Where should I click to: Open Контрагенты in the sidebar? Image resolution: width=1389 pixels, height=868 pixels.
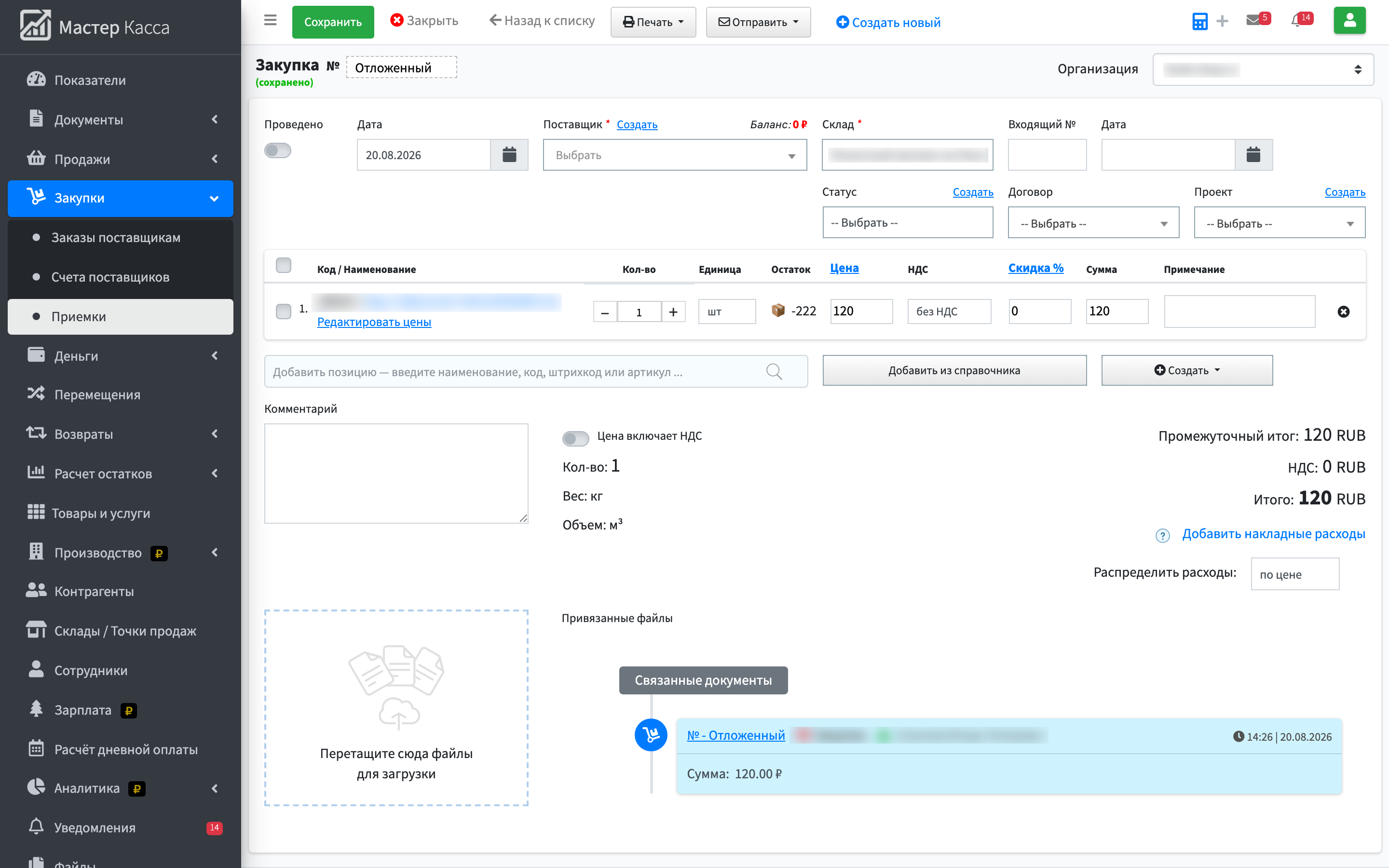(x=121, y=591)
